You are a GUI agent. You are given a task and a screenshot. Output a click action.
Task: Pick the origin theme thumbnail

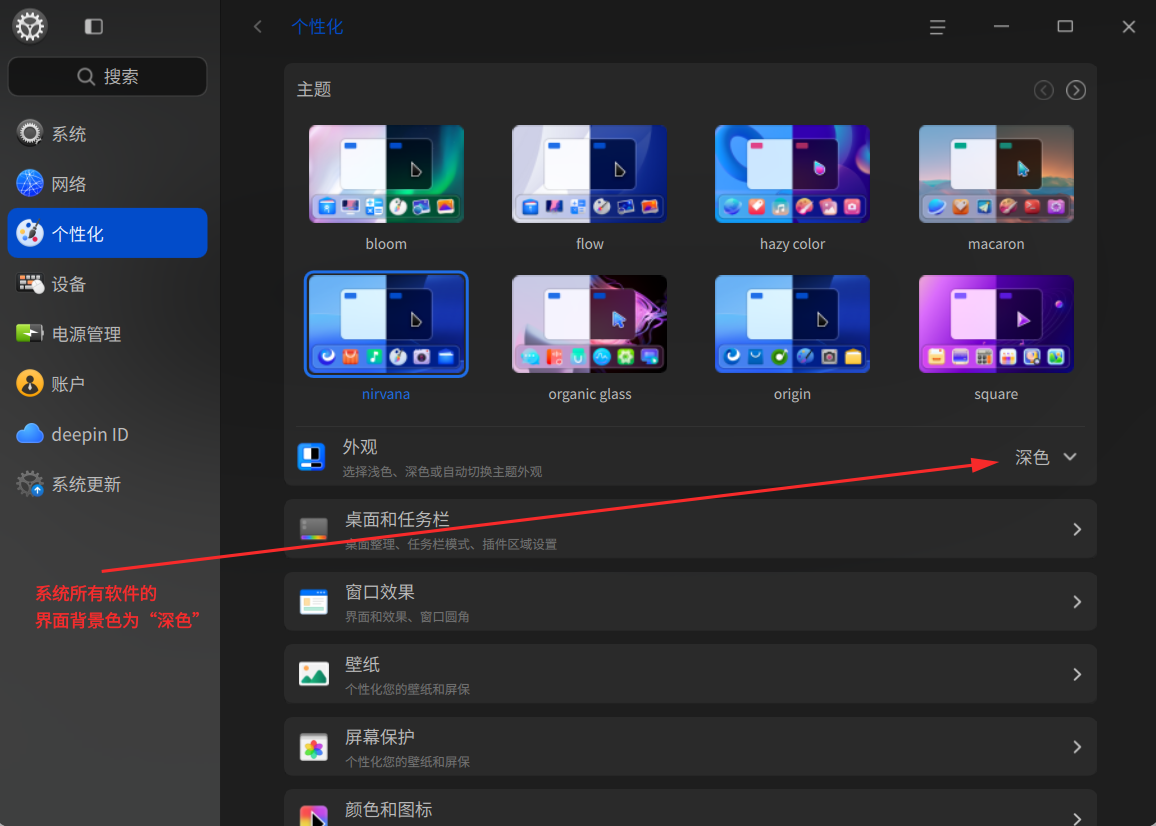(x=793, y=324)
